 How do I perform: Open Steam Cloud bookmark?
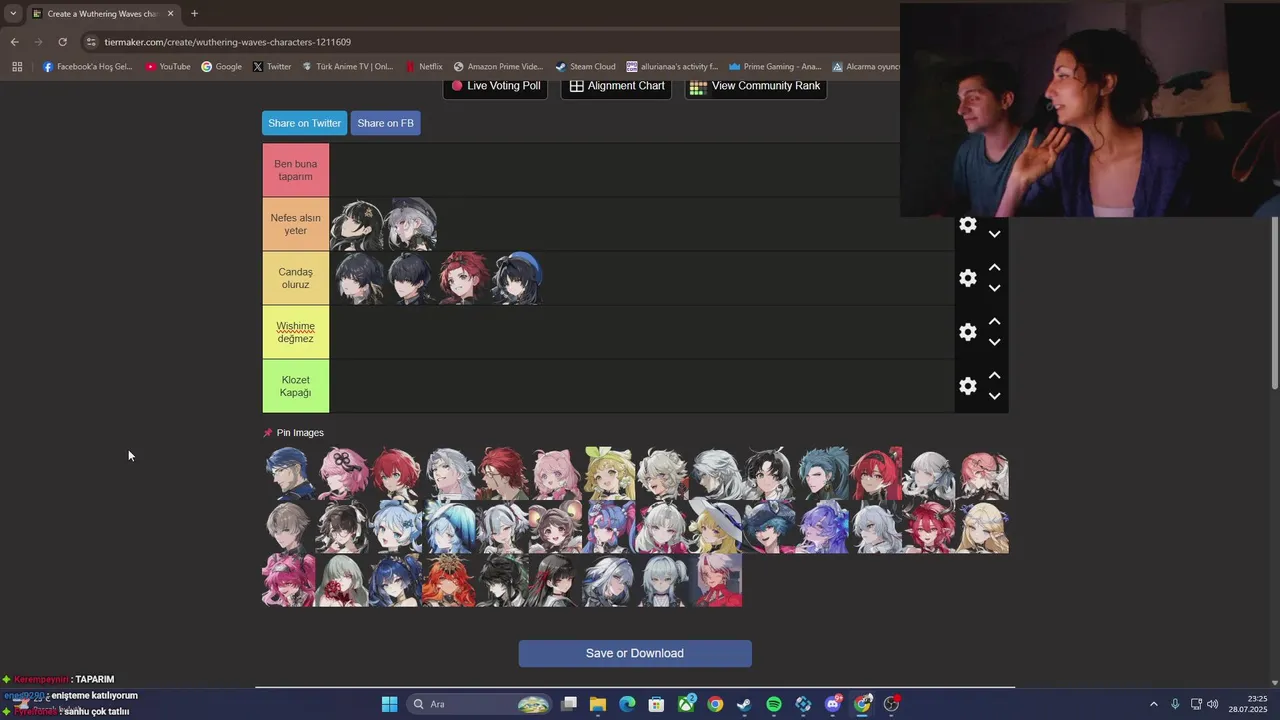[x=585, y=67]
